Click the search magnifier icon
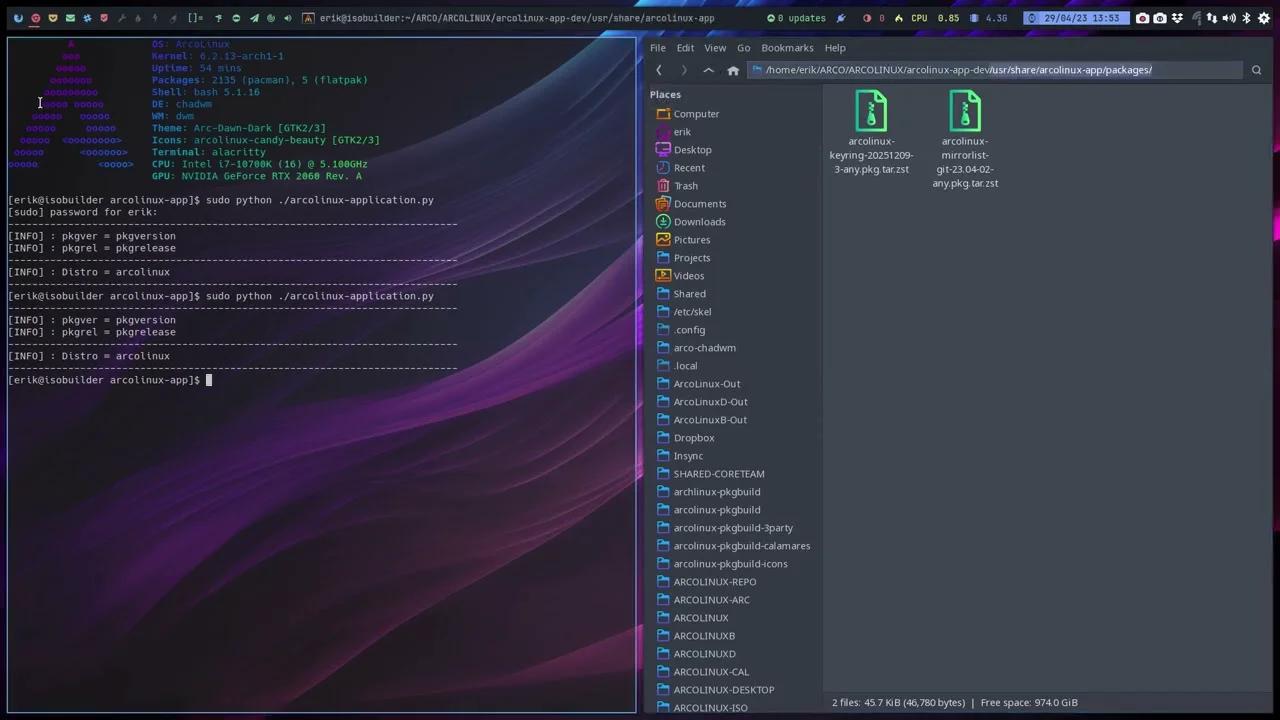The height and width of the screenshot is (720, 1280). pos(1256,70)
